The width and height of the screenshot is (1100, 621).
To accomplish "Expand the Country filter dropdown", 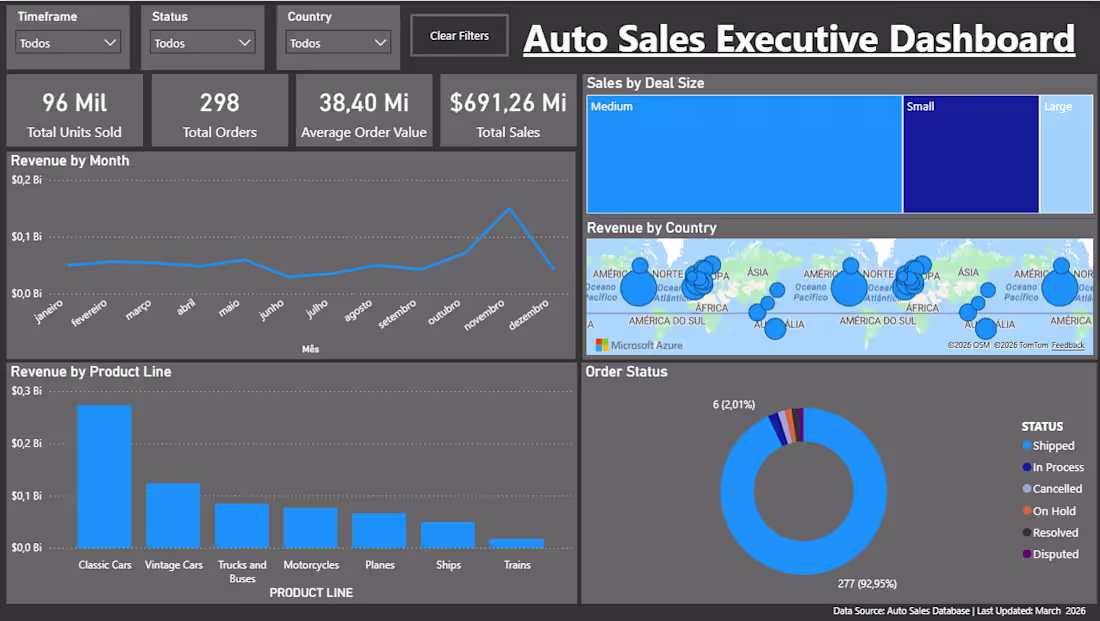I will tap(337, 42).
